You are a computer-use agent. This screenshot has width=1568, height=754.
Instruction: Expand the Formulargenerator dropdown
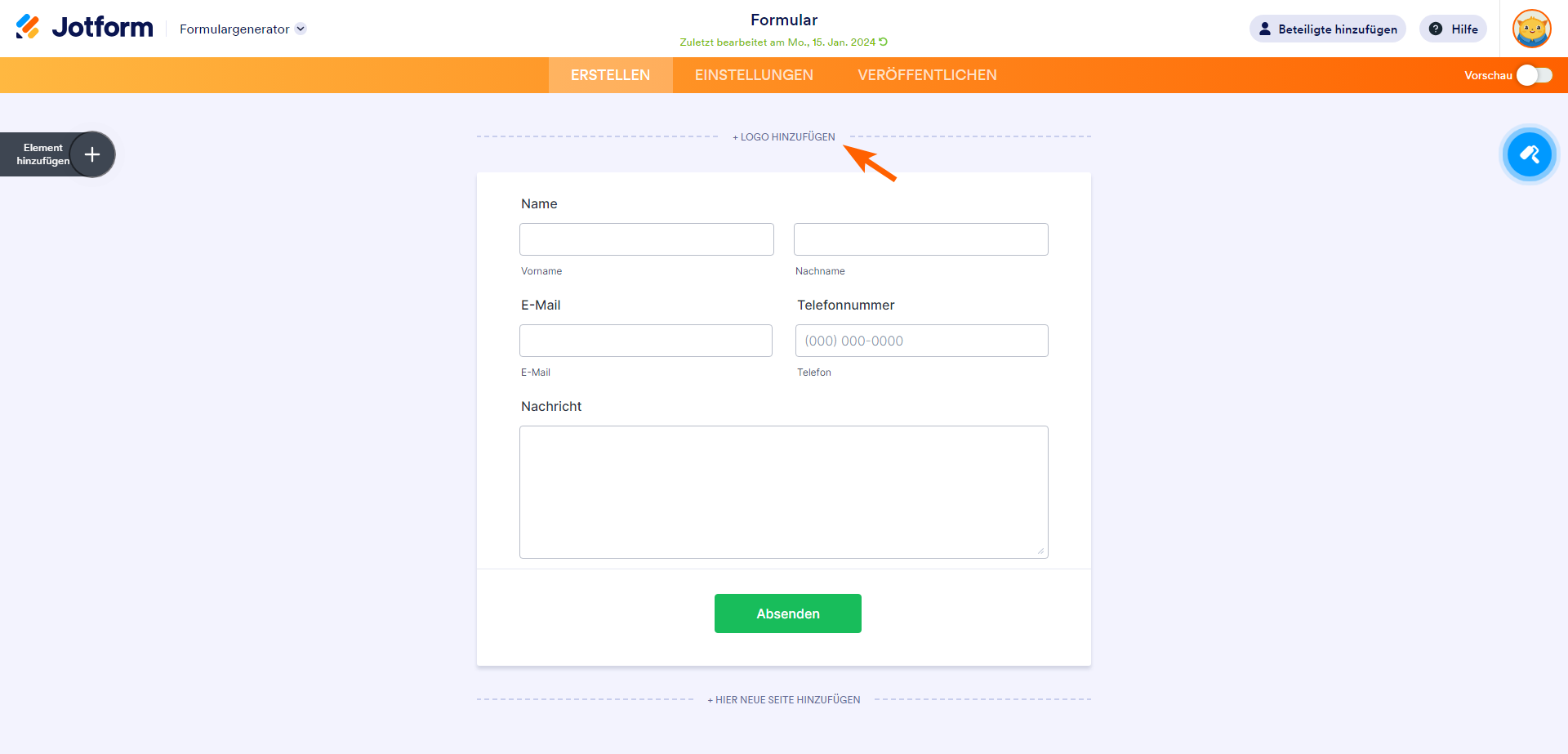pyautogui.click(x=301, y=29)
